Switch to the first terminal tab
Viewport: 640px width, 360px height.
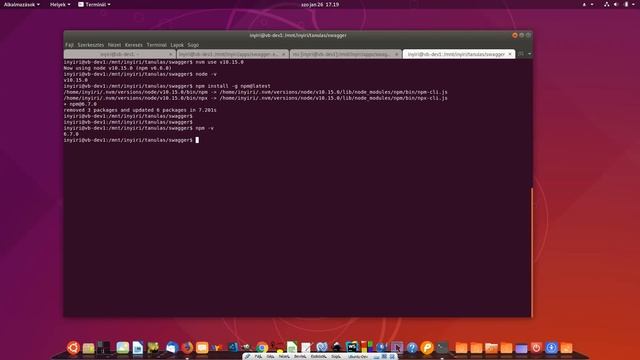point(120,54)
